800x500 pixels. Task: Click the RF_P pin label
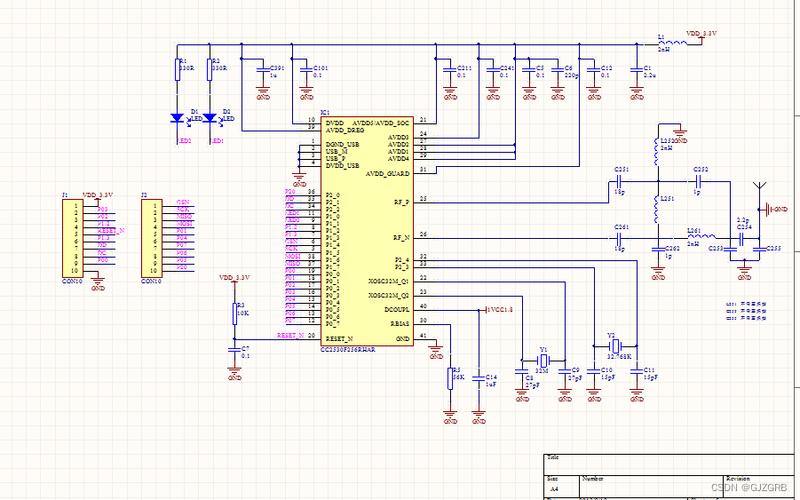[x=401, y=202]
